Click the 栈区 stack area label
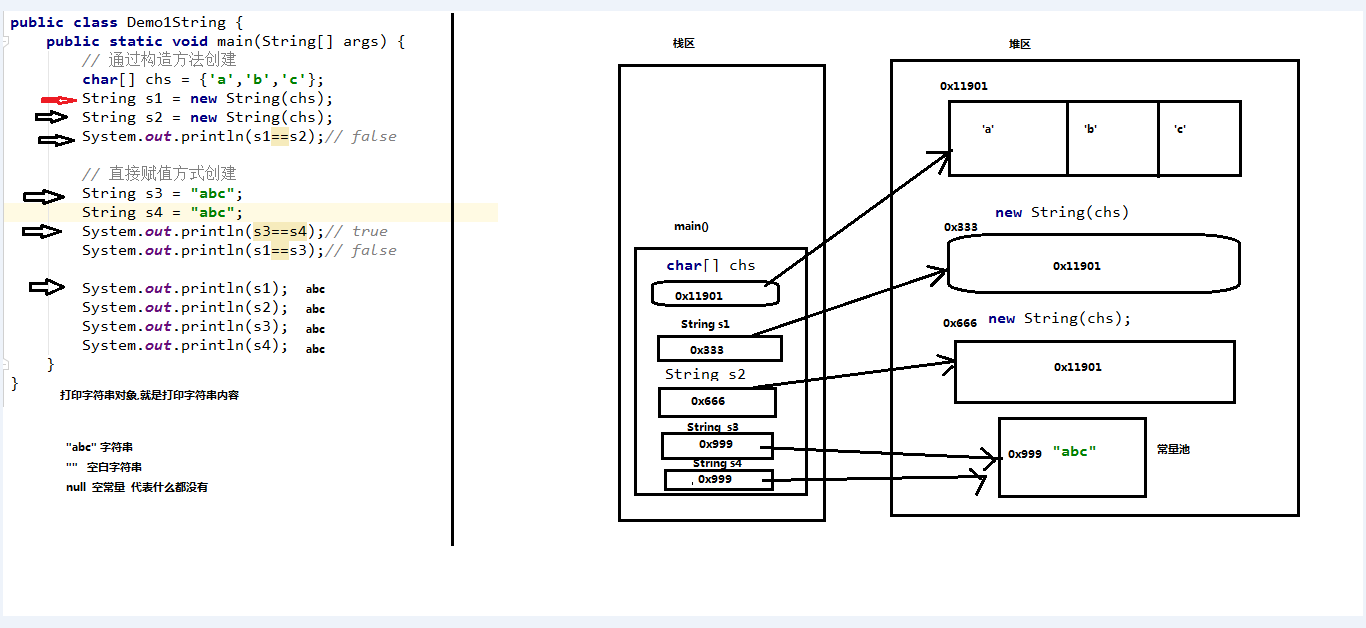 [683, 44]
